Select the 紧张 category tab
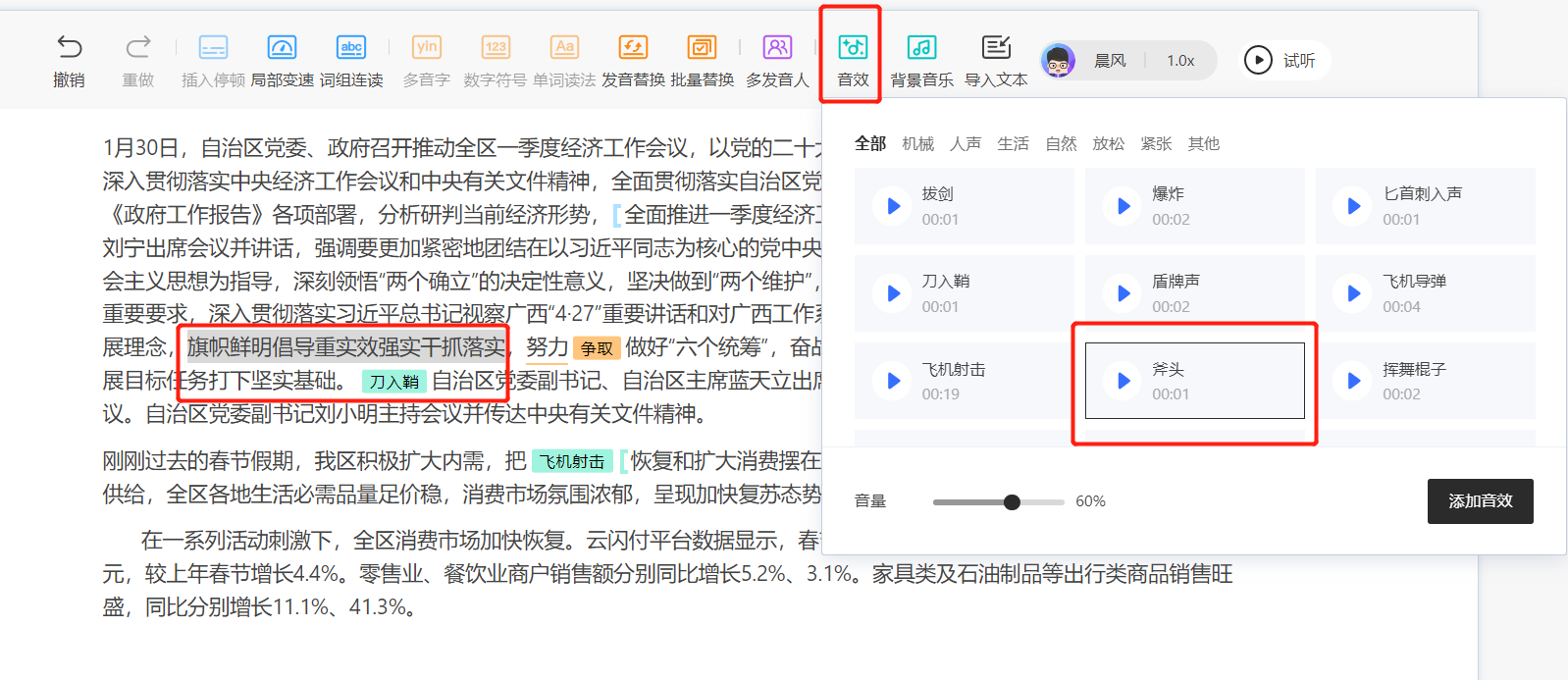 (1156, 144)
